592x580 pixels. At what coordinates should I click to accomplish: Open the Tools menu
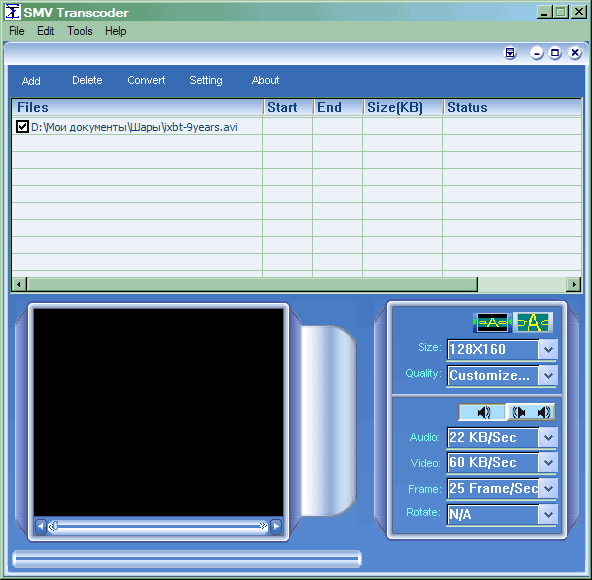click(x=80, y=31)
